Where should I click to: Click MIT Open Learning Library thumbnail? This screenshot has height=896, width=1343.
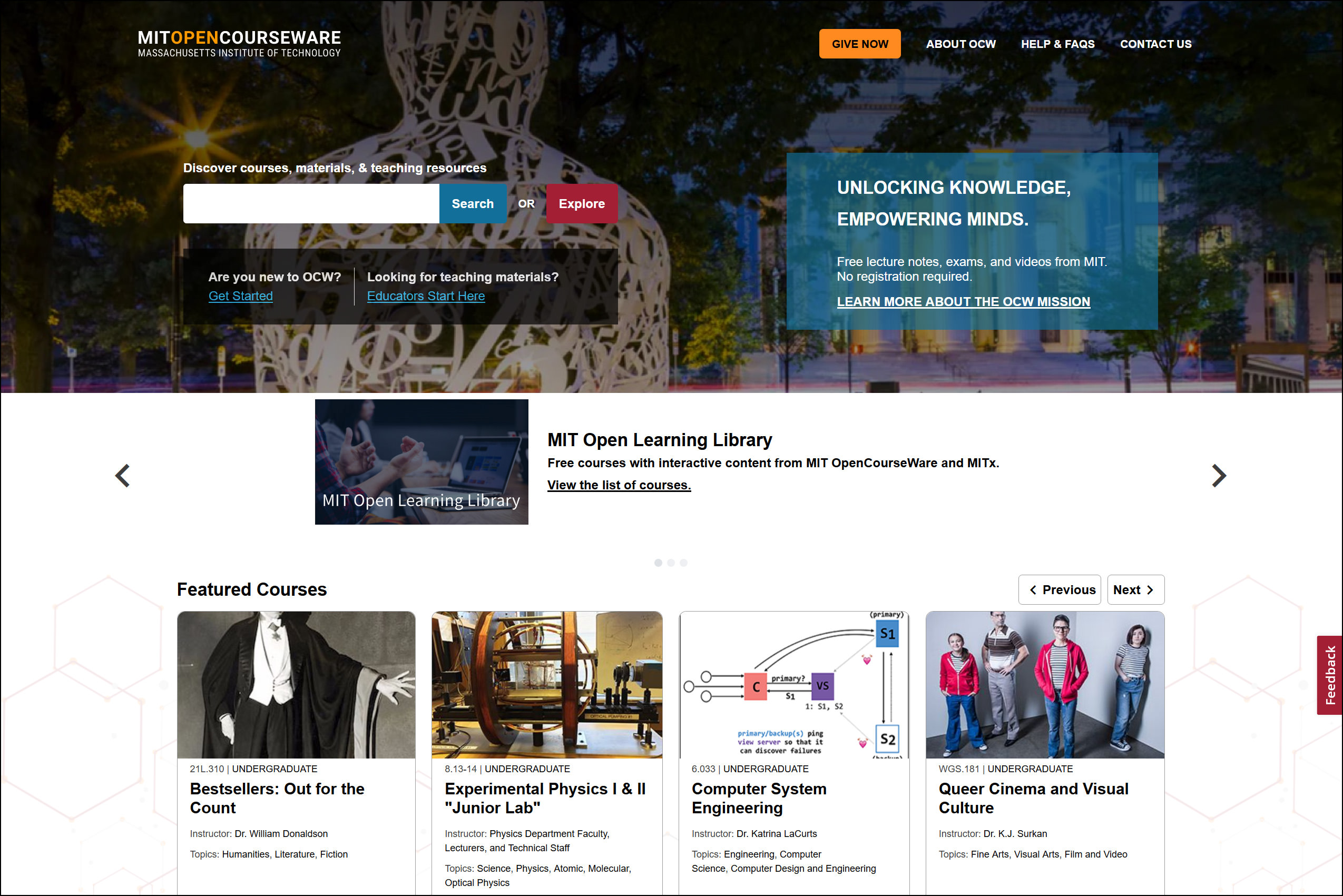point(421,462)
